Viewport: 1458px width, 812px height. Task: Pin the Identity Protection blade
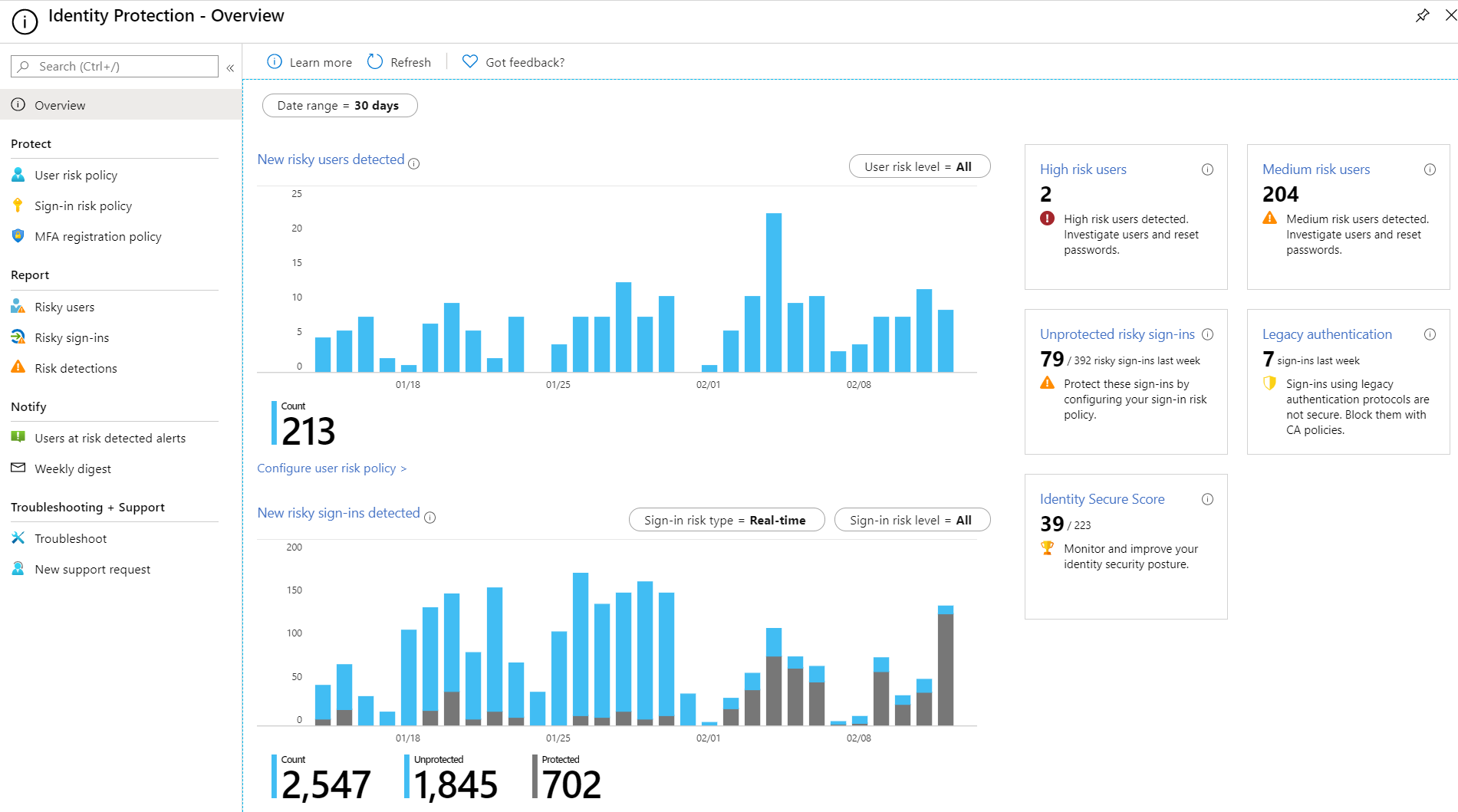[1423, 15]
